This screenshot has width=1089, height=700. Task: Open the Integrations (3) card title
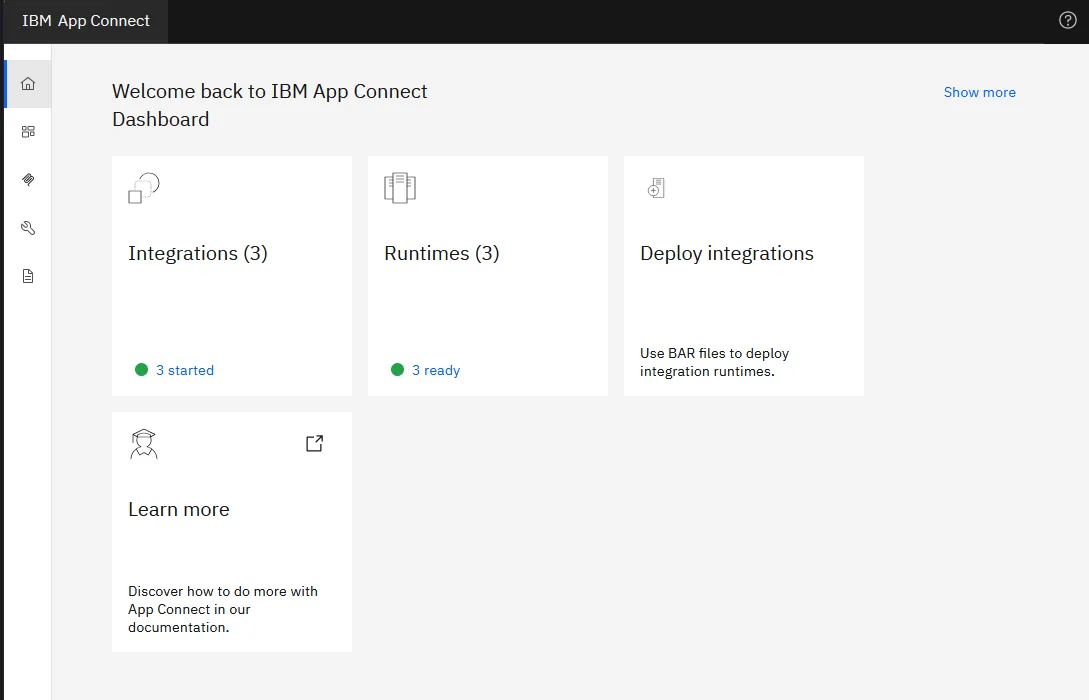click(198, 253)
